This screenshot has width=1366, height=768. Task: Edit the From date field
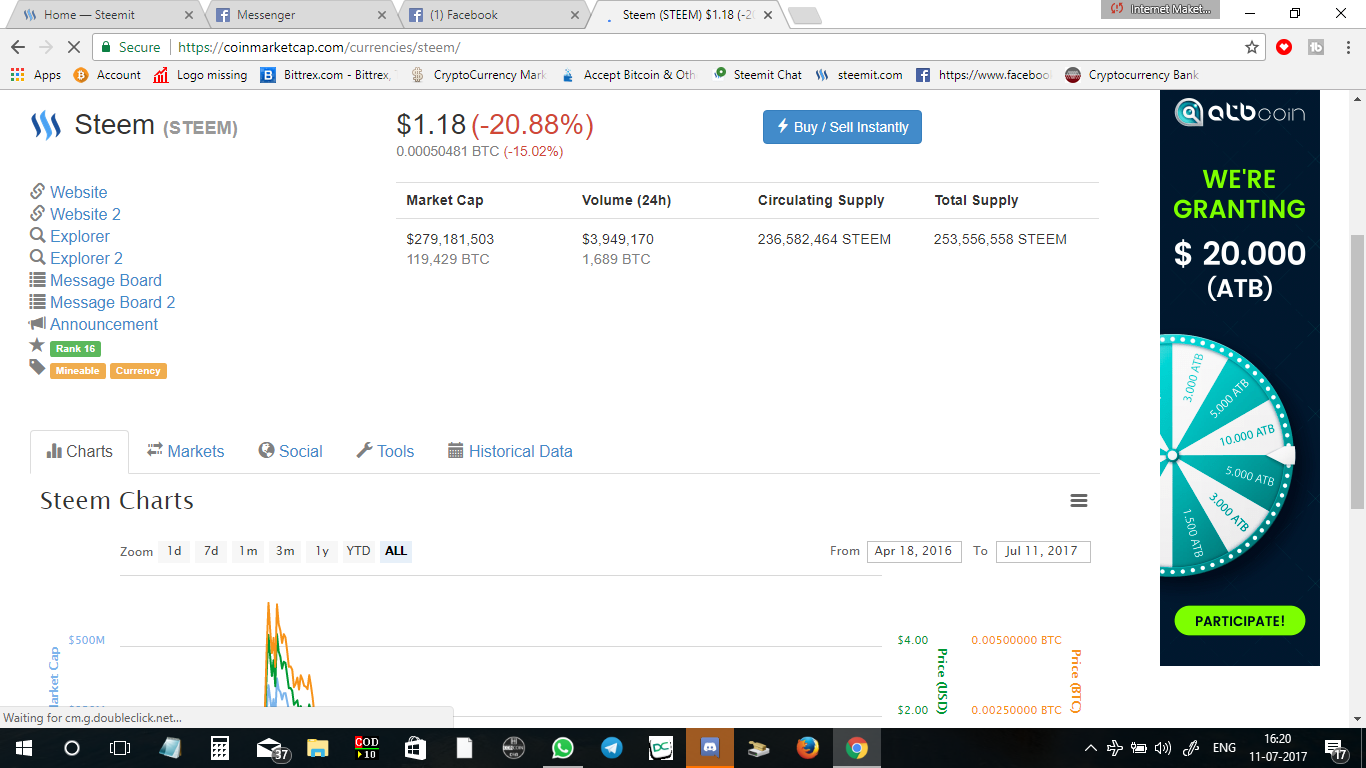tap(914, 551)
